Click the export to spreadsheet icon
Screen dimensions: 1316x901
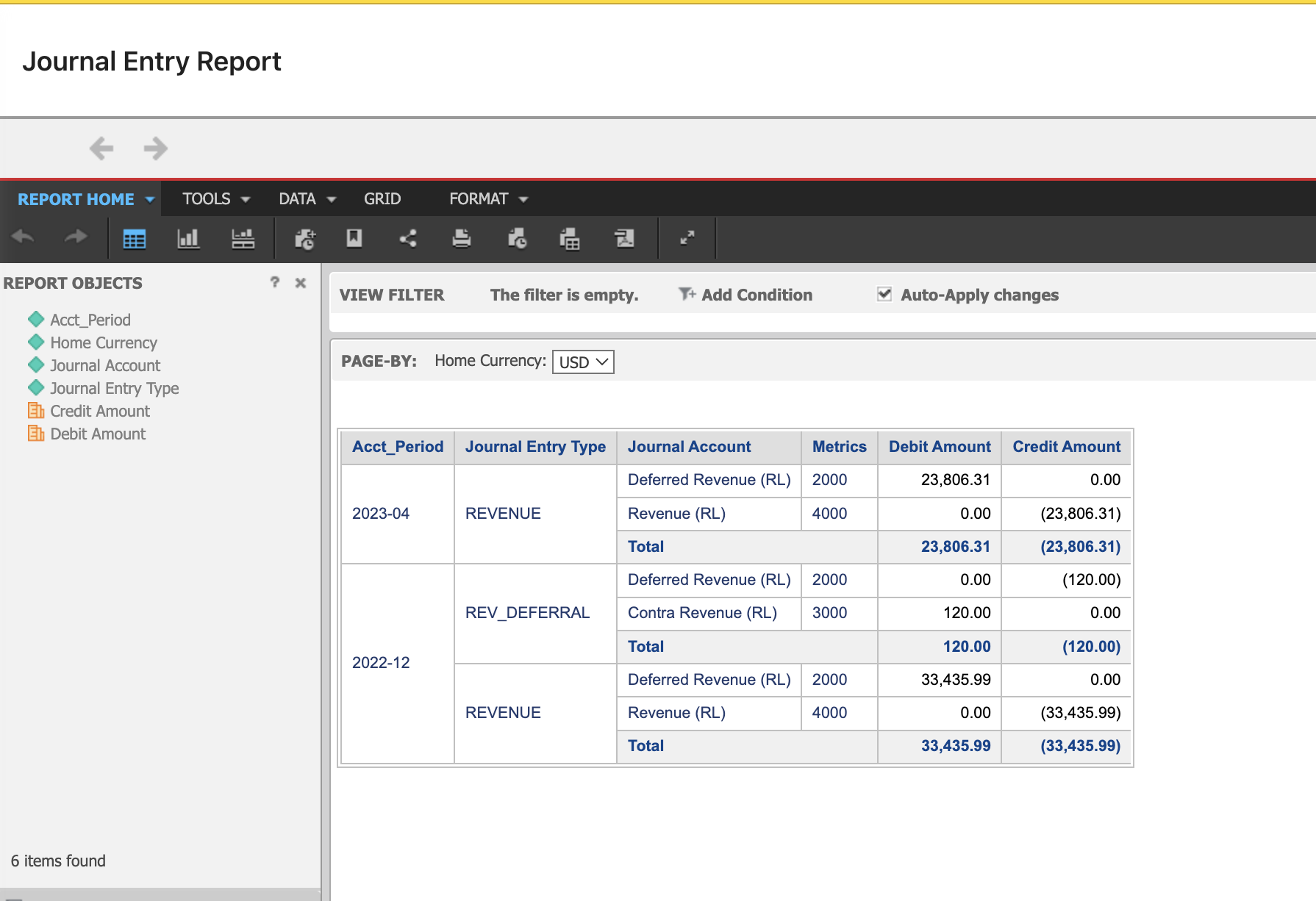click(x=570, y=239)
